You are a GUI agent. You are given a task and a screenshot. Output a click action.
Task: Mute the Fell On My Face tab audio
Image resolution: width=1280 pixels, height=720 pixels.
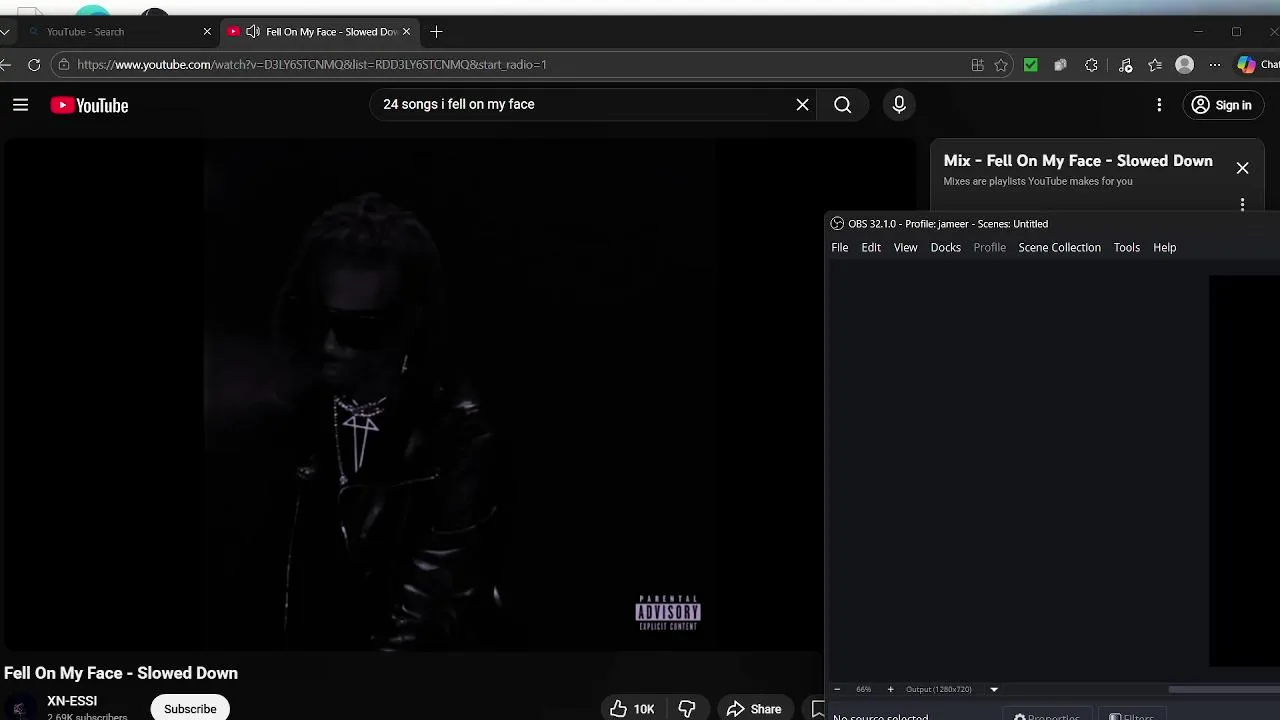(252, 32)
